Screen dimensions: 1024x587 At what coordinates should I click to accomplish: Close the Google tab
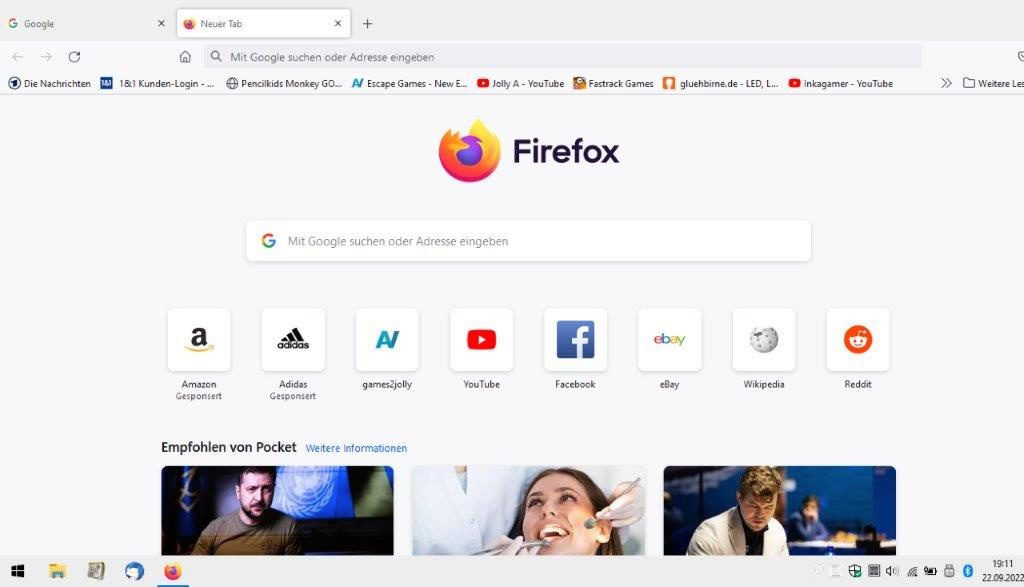coord(161,24)
